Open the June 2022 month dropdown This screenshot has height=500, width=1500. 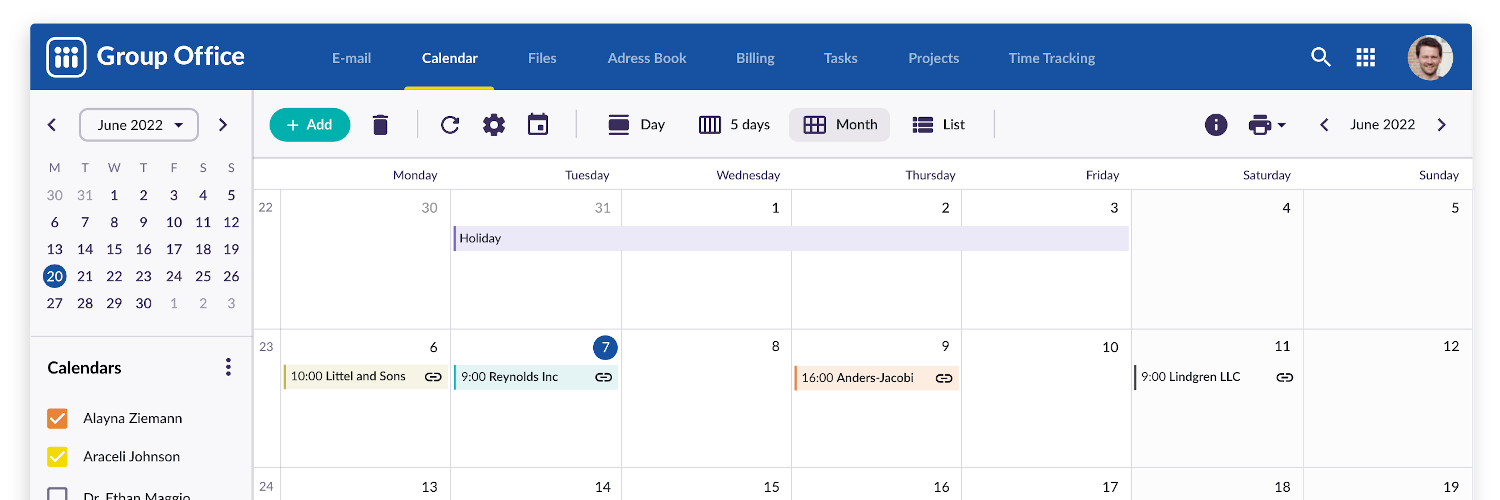pyautogui.click(x=139, y=125)
